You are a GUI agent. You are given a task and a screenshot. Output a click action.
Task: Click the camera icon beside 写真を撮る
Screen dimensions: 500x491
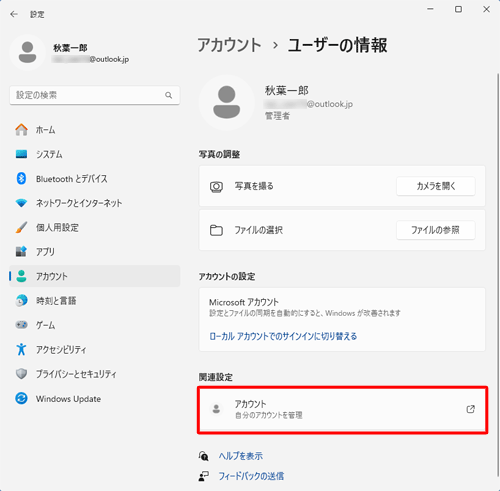[x=216, y=186]
